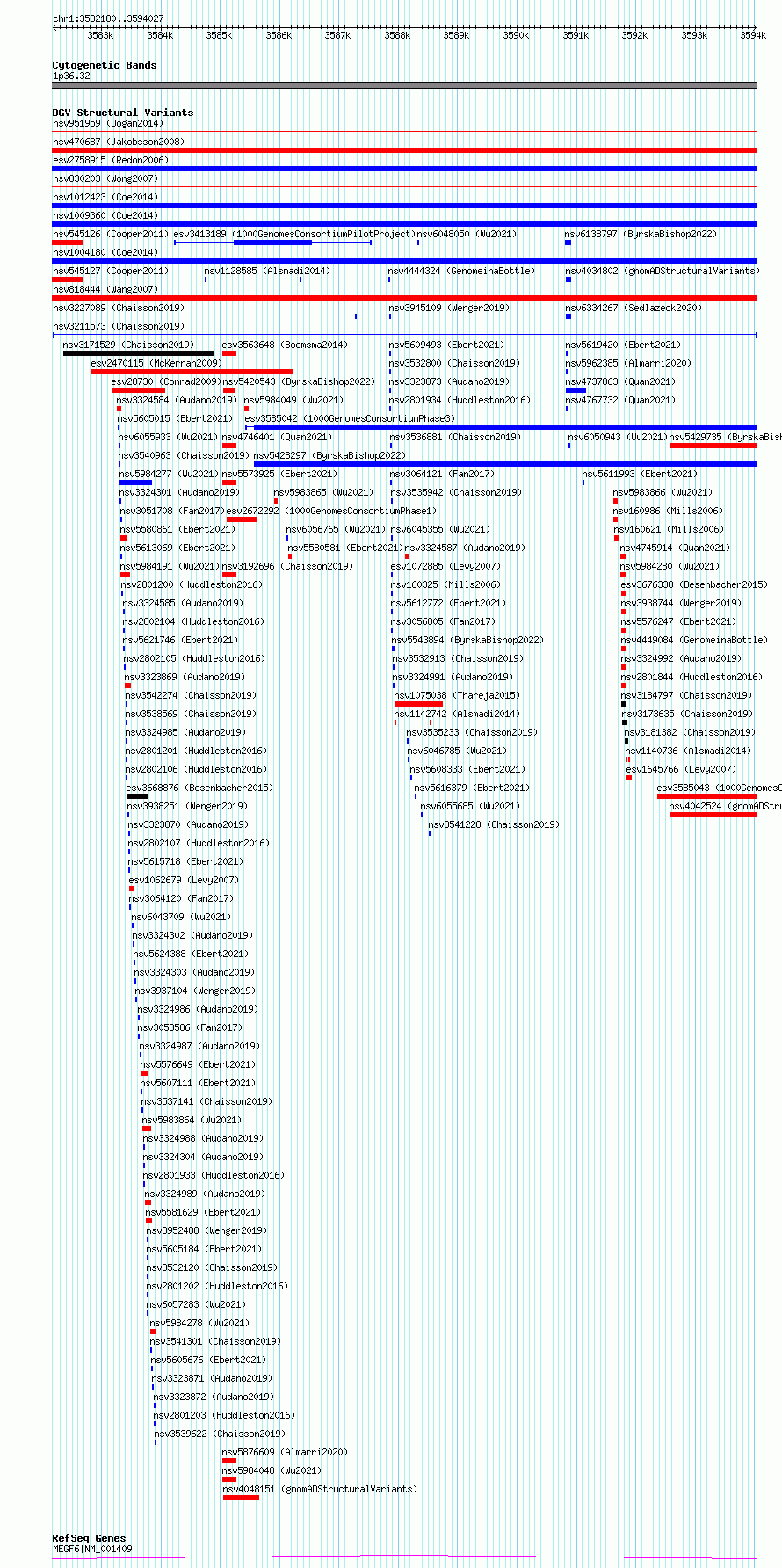Click nsv3192696 (Chaisson2019) label
Viewport: 782px width, 1568px height.
click(x=288, y=566)
